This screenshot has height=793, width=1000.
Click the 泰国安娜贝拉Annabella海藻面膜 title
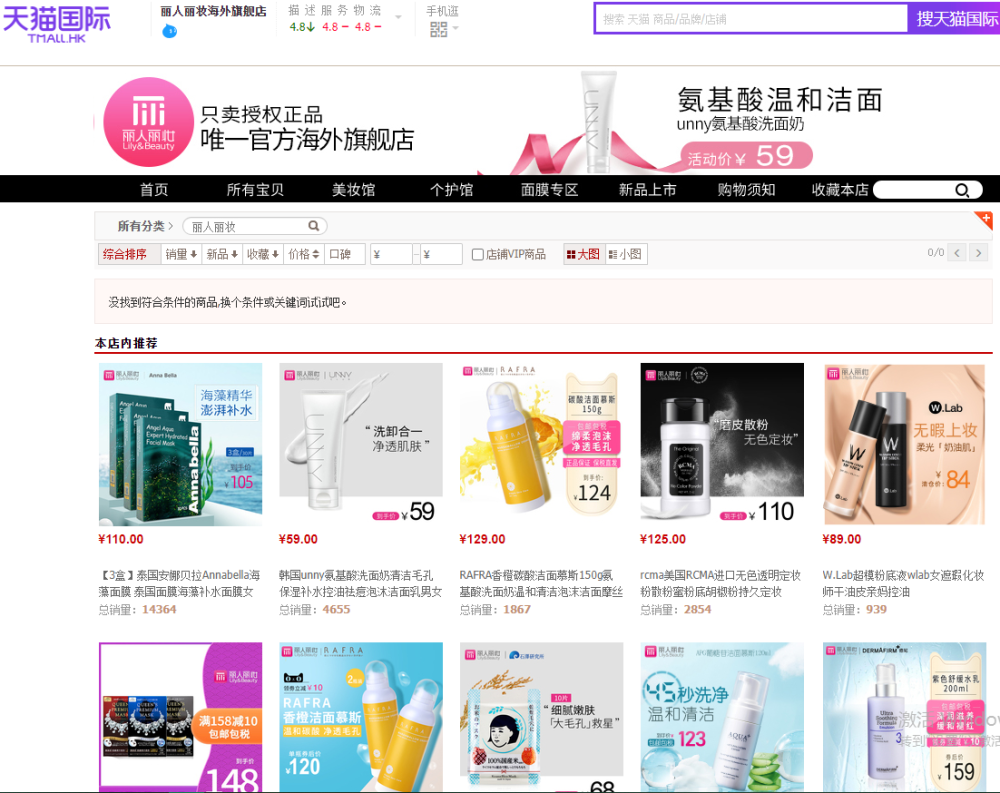click(x=179, y=583)
